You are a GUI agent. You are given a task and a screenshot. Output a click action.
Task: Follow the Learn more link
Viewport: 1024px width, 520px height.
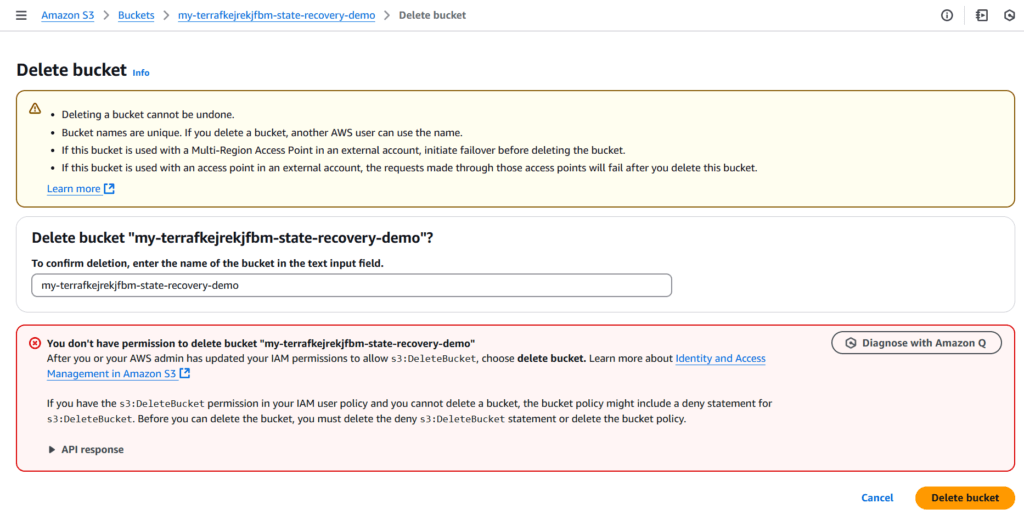(x=74, y=189)
